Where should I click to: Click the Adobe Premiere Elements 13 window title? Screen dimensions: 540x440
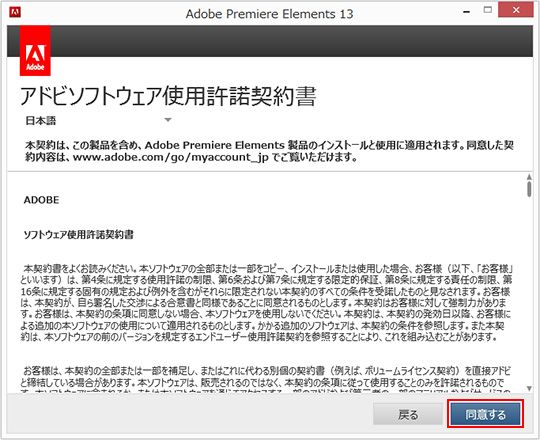[269, 14]
